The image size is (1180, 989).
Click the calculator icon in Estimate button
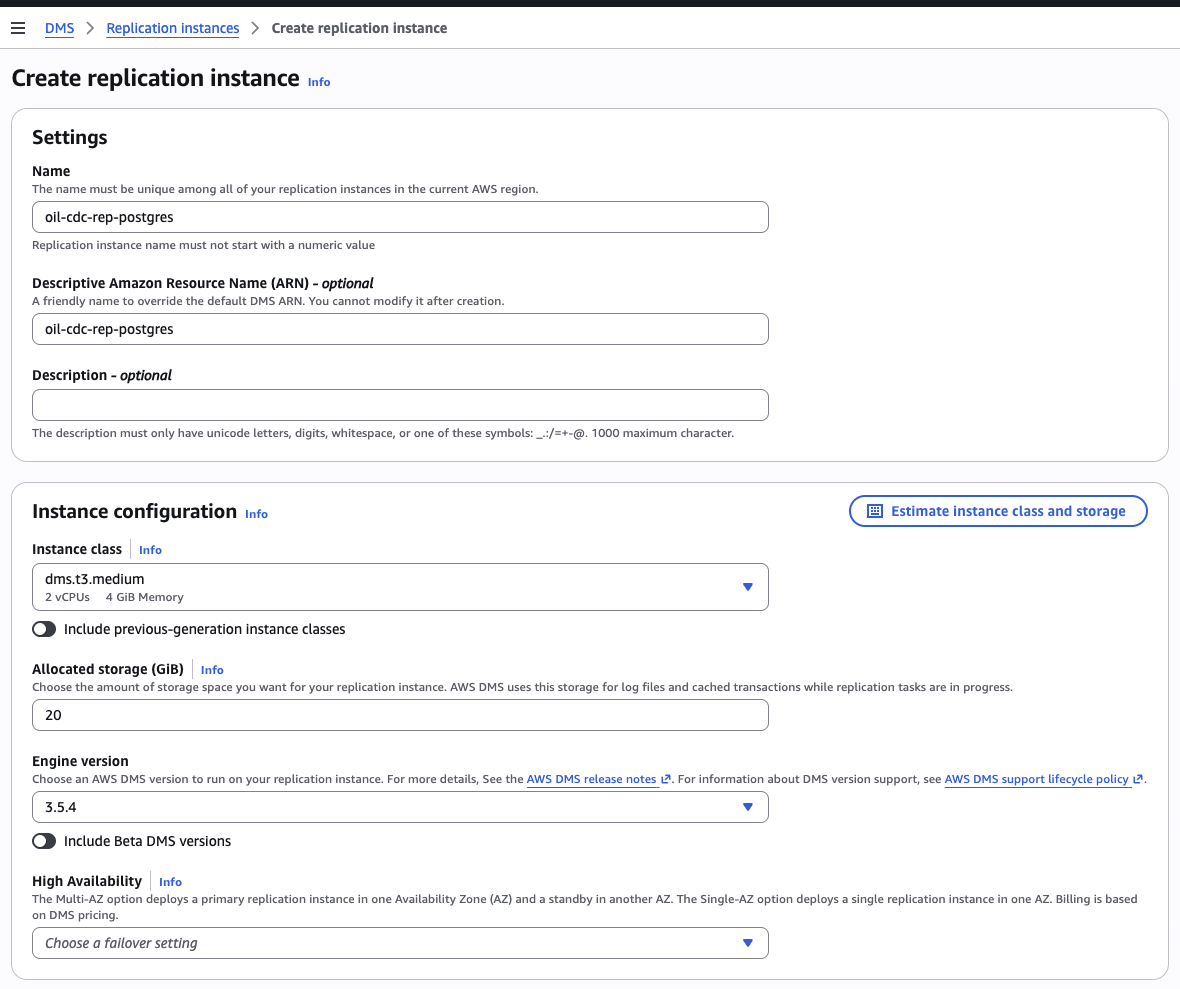click(x=874, y=511)
